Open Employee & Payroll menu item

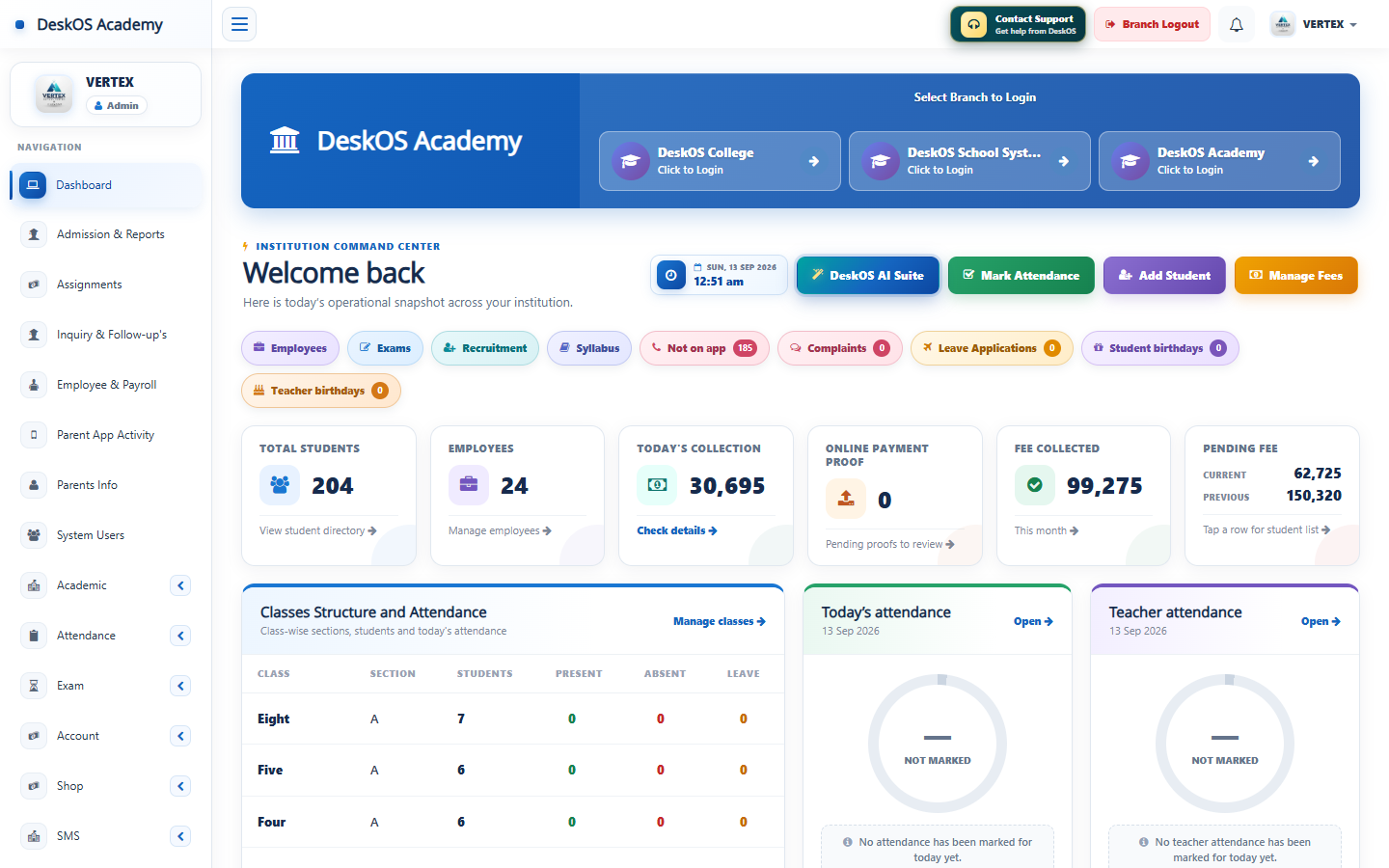[x=108, y=385]
